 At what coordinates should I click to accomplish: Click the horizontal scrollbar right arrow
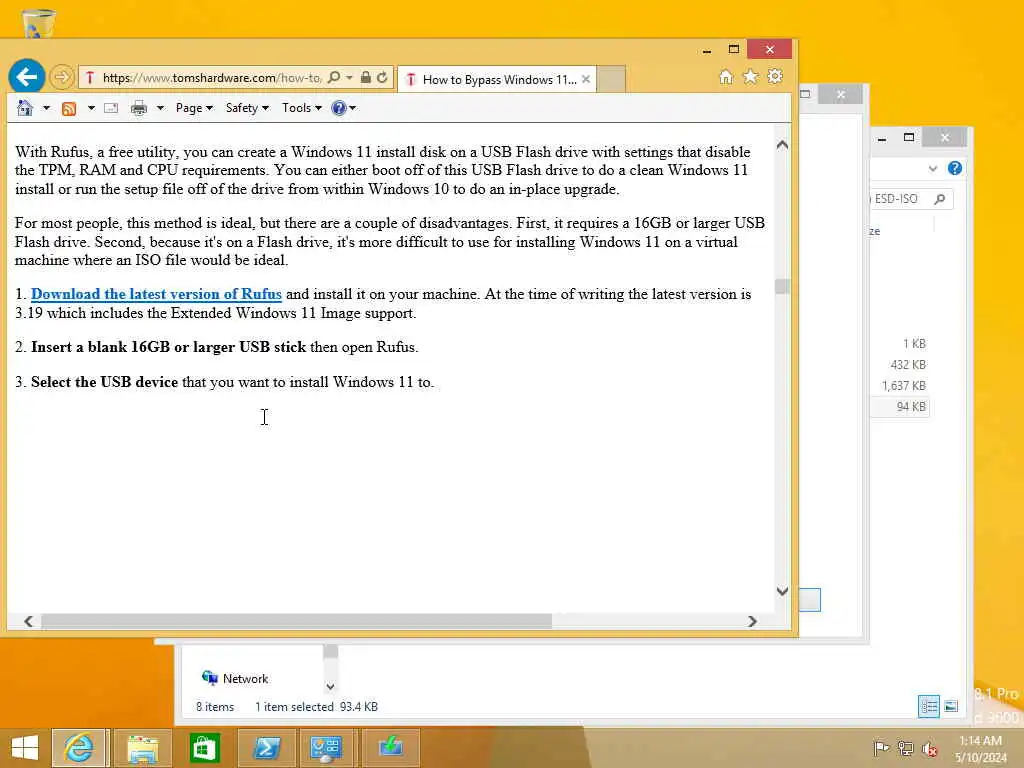(752, 621)
